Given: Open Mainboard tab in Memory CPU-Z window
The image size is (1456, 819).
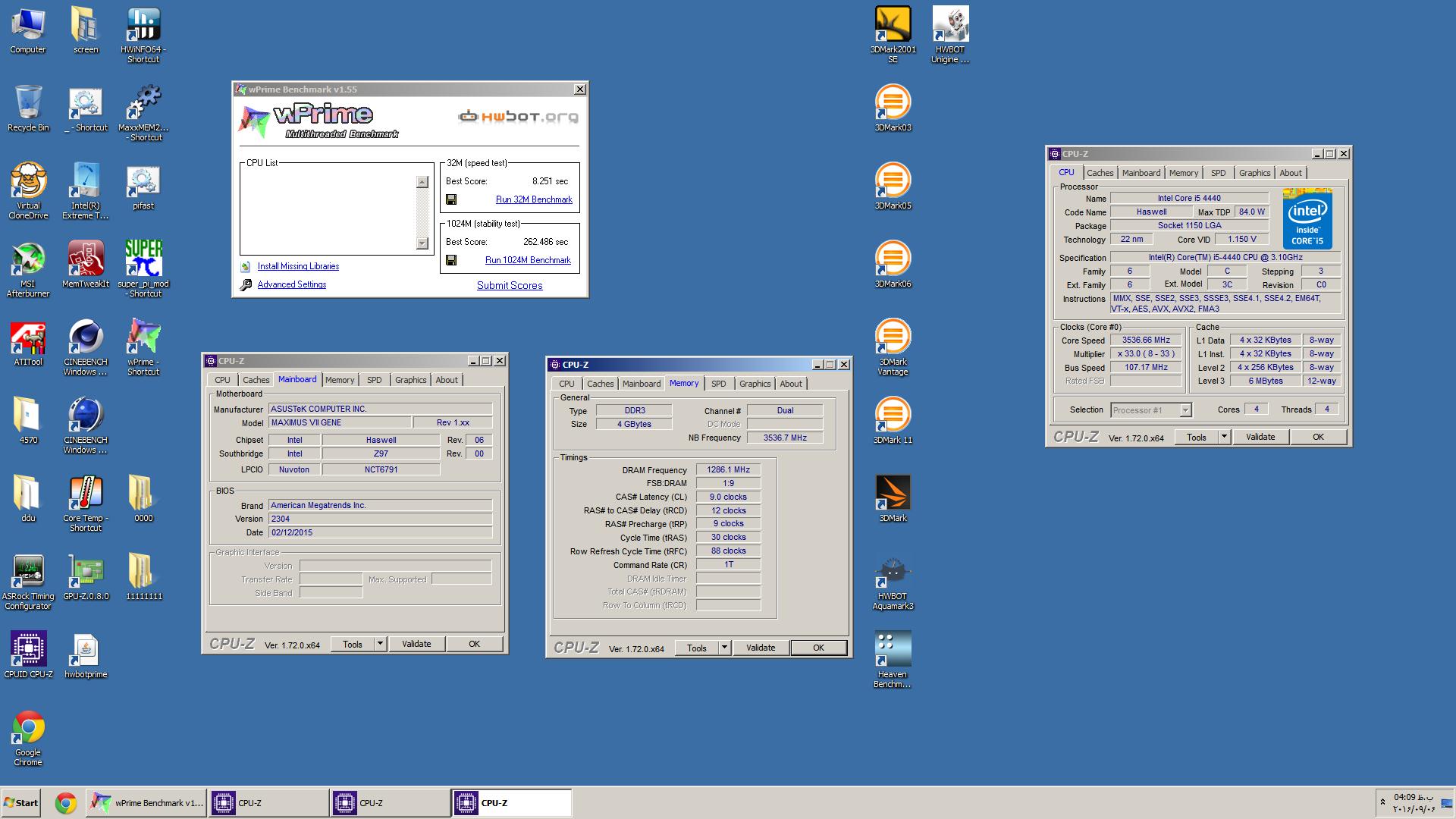Looking at the screenshot, I should point(642,384).
